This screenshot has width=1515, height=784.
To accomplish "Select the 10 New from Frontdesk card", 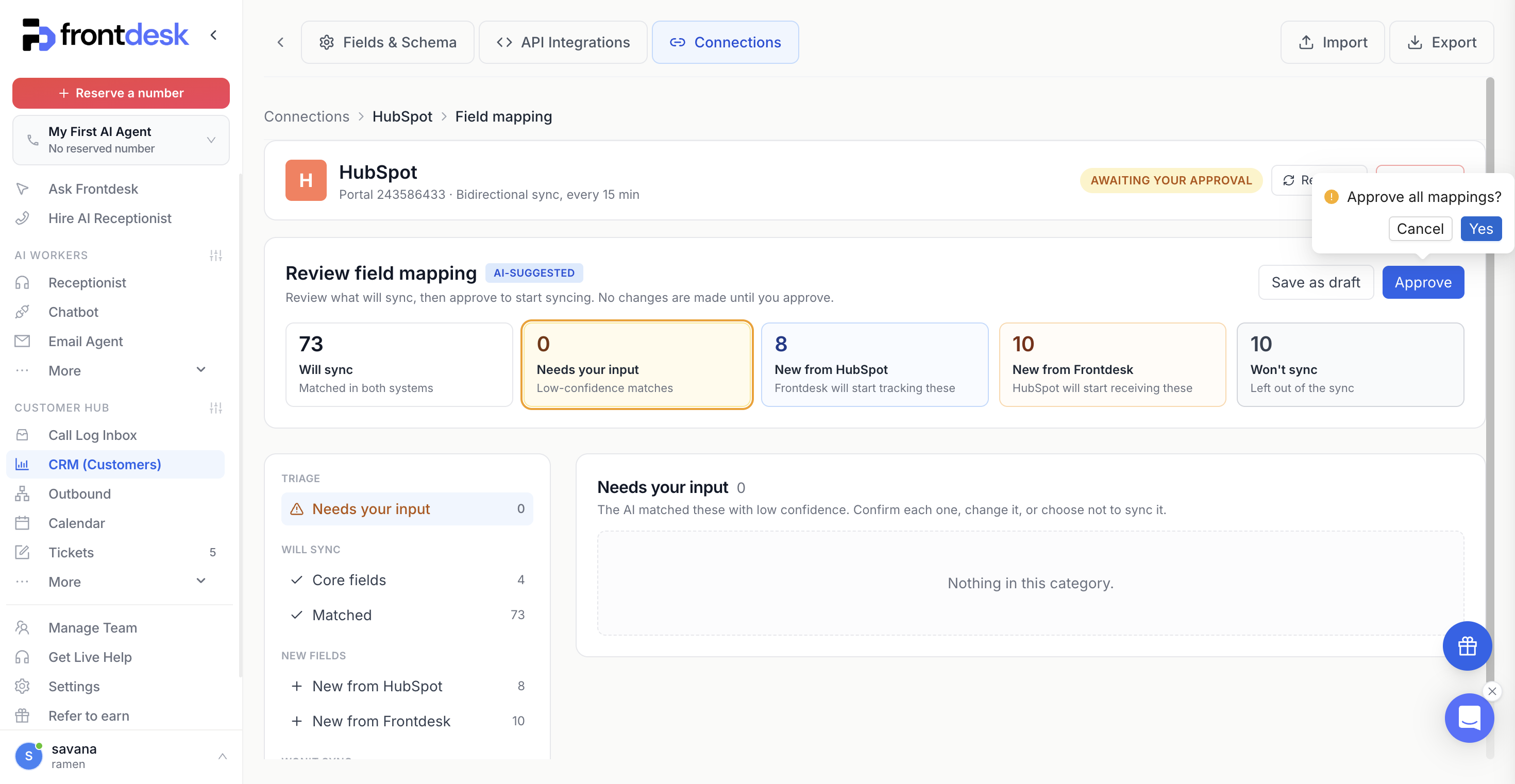I will coord(1113,364).
